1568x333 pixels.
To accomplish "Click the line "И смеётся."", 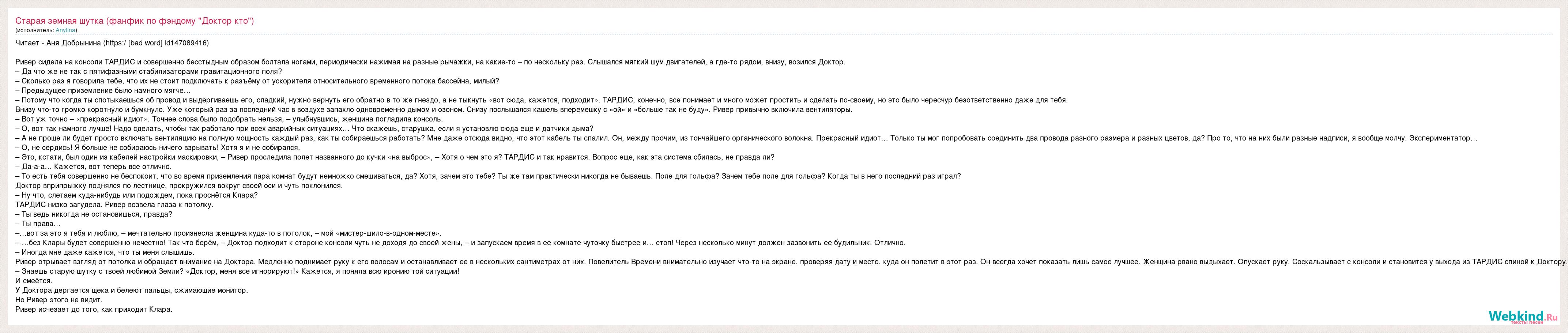I will pos(34,281).
